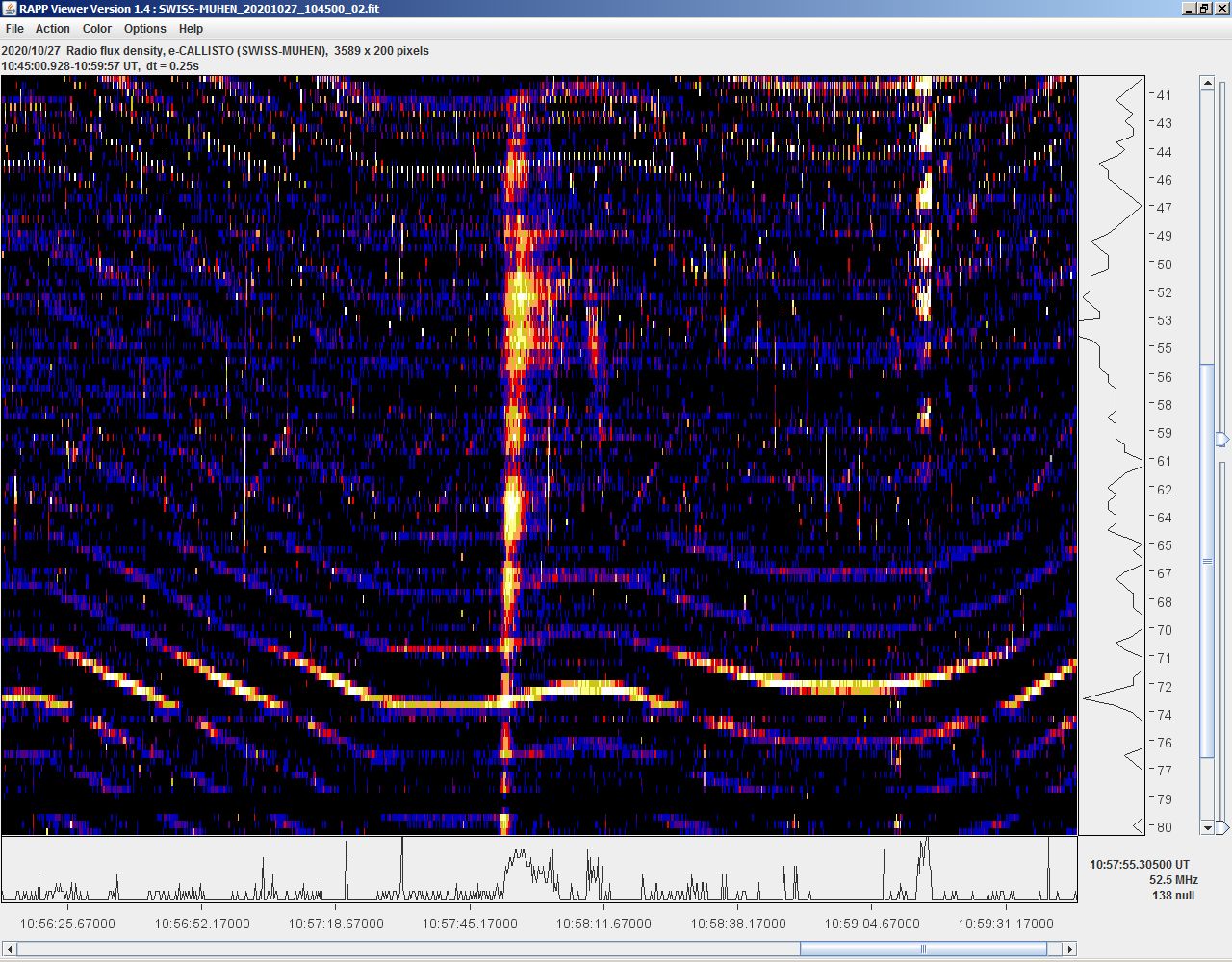This screenshot has width=1232, height=962.
Task: Click the Java icon in the title bar
Action: pos(10,9)
